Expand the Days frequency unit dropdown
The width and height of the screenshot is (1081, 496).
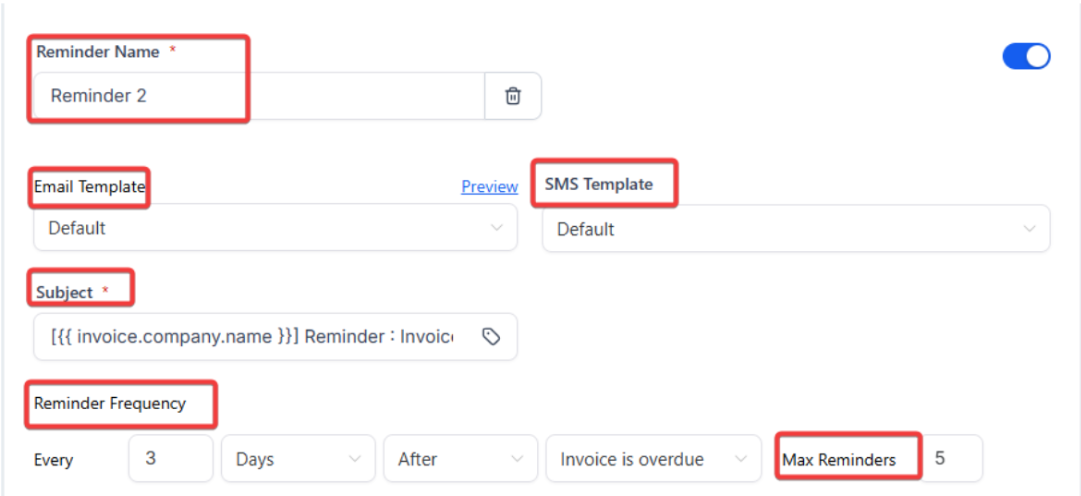tap(298, 459)
